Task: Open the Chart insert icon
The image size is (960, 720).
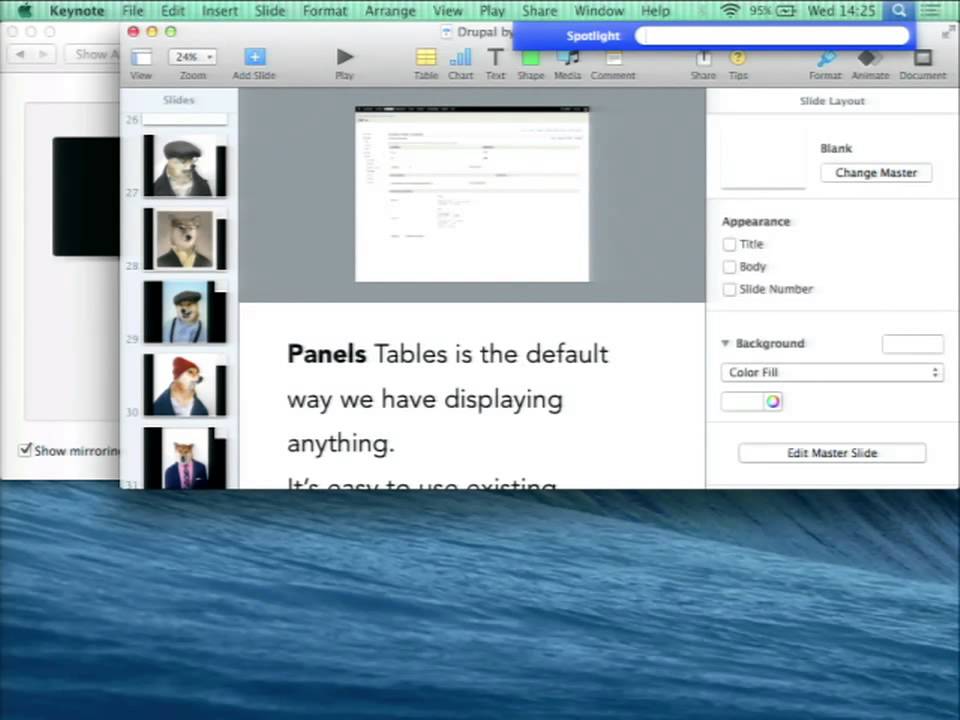Action: coord(460,57)
